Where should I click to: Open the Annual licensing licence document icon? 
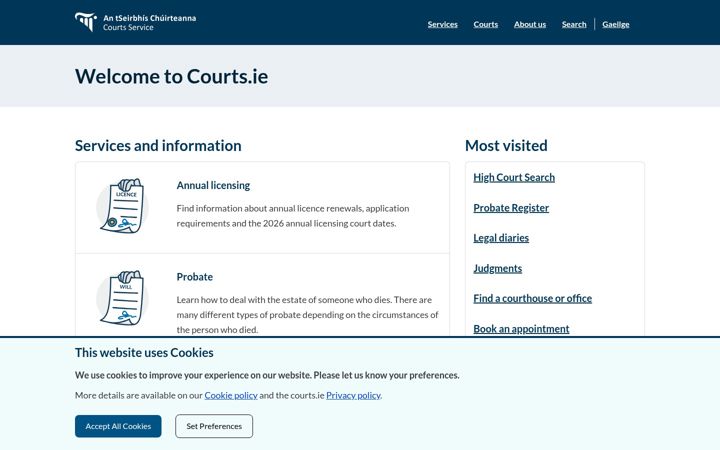122,206
